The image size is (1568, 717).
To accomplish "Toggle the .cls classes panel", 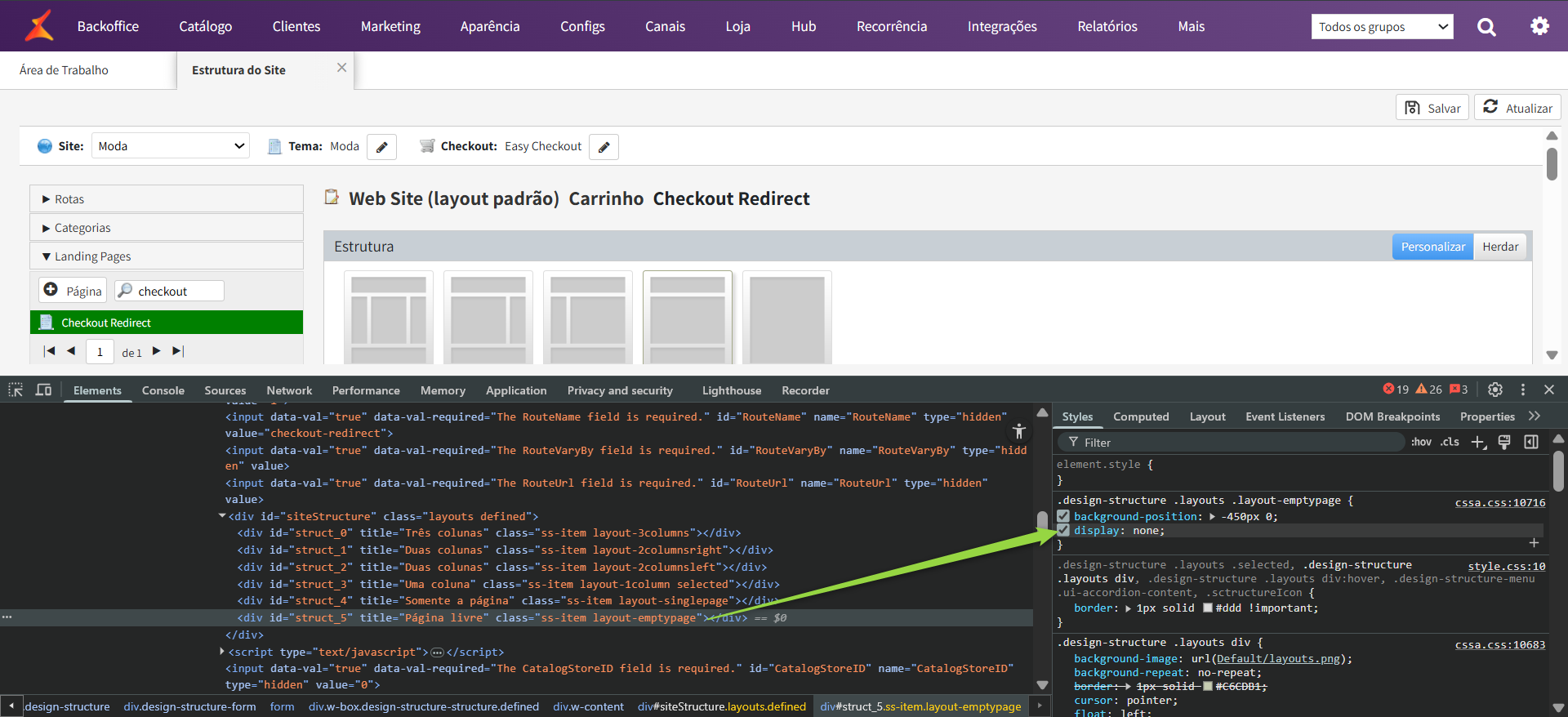I will 1450,442.
